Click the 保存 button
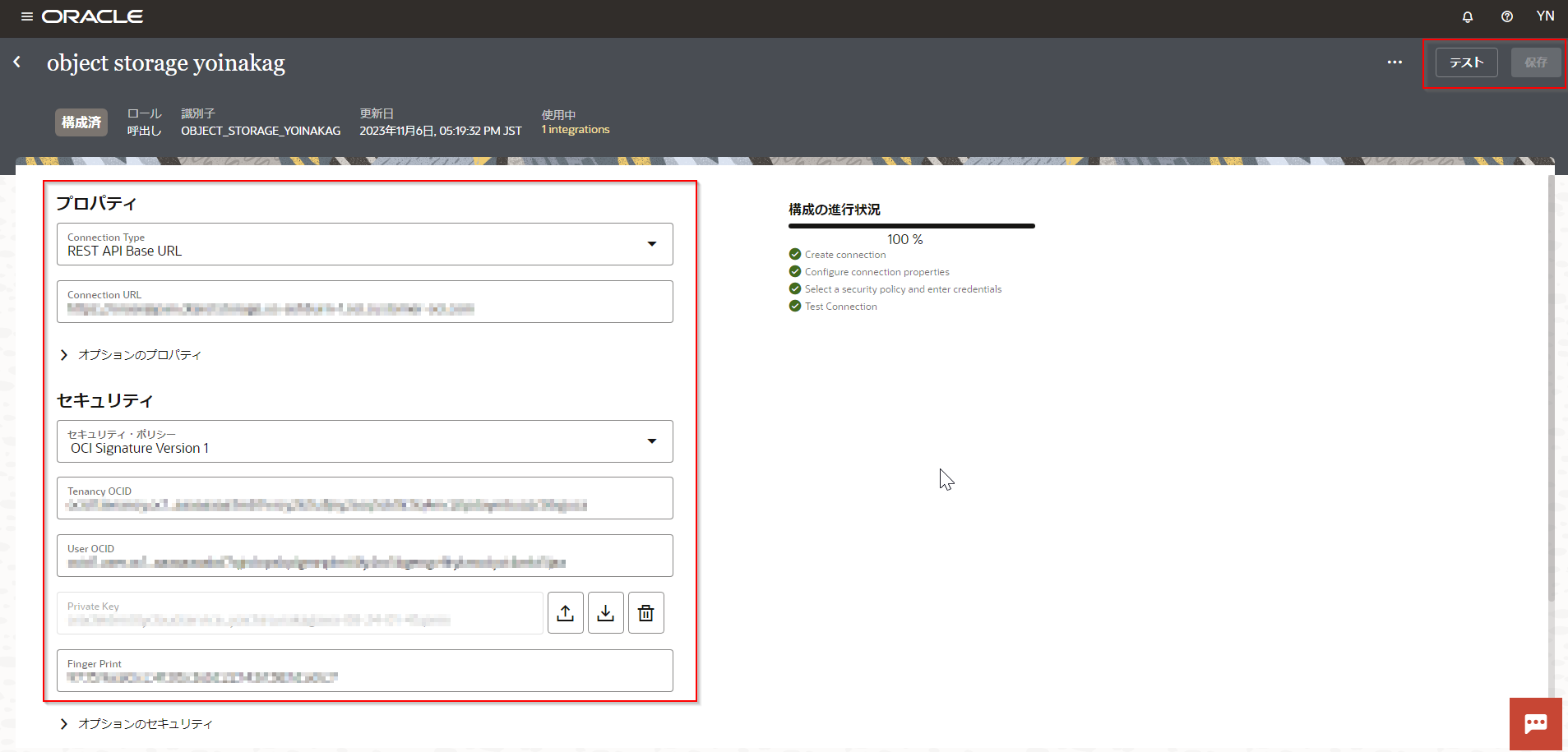The width and height of the screenshot is (1568, 752). pyautogui.click(x=1535, y=62)
